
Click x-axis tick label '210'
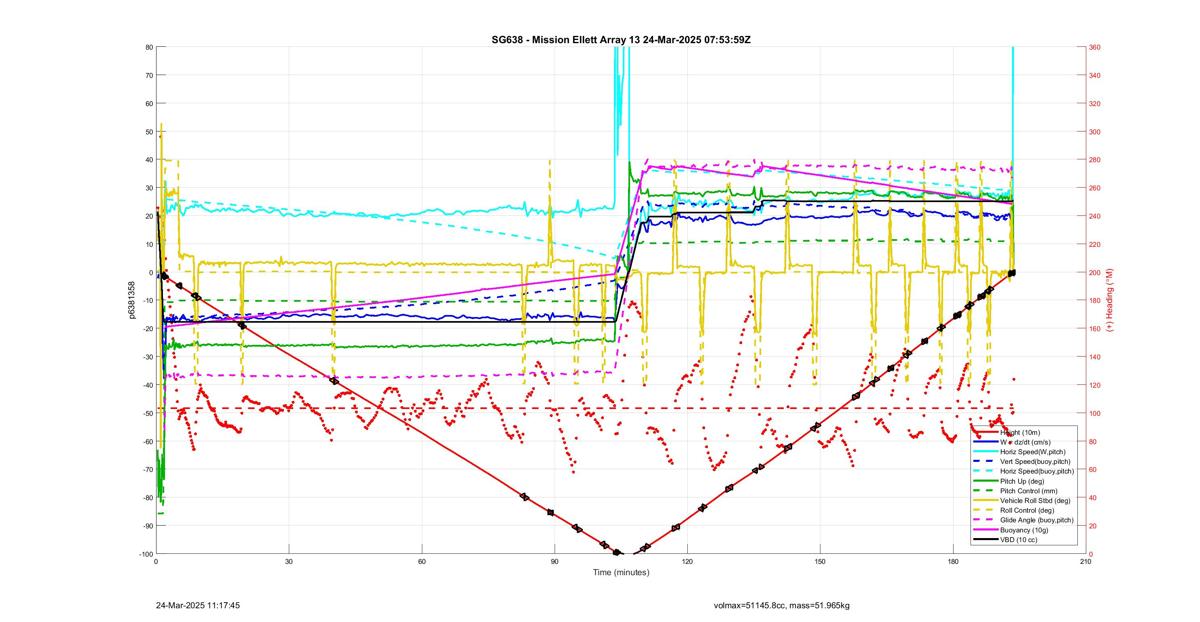[1085, 561]
